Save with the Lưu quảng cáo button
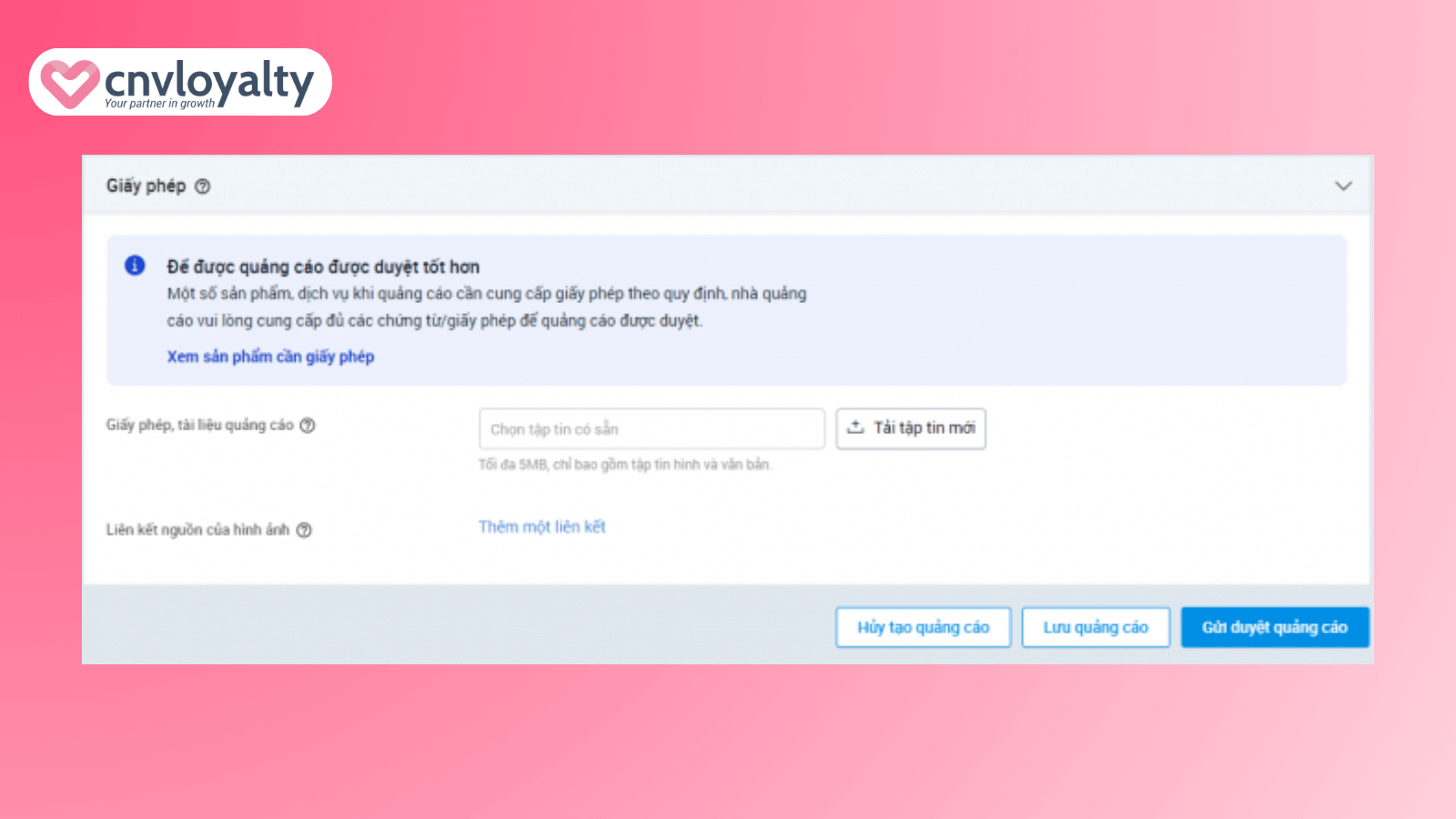Screen dimensions: 1456x819 click(1095, 627)
